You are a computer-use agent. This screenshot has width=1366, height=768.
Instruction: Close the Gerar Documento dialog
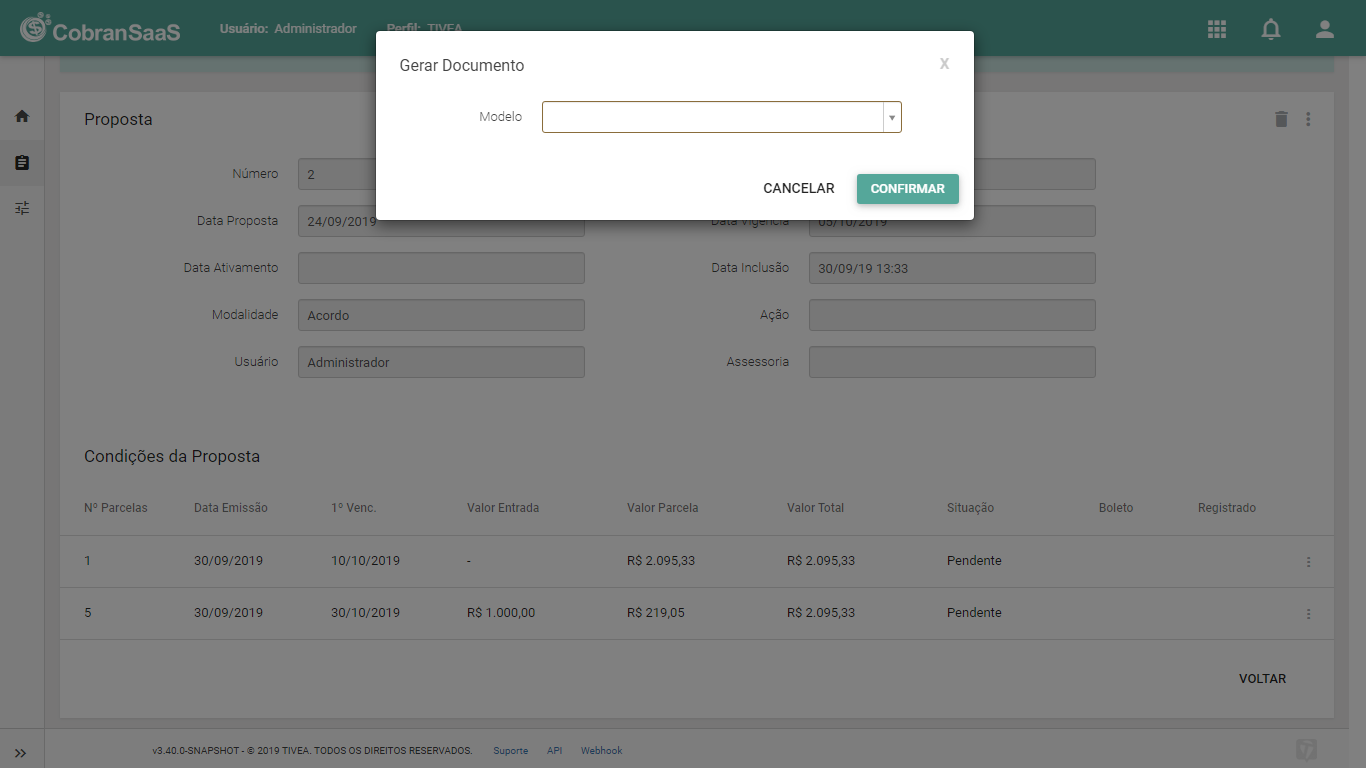[x=944, y=64]
